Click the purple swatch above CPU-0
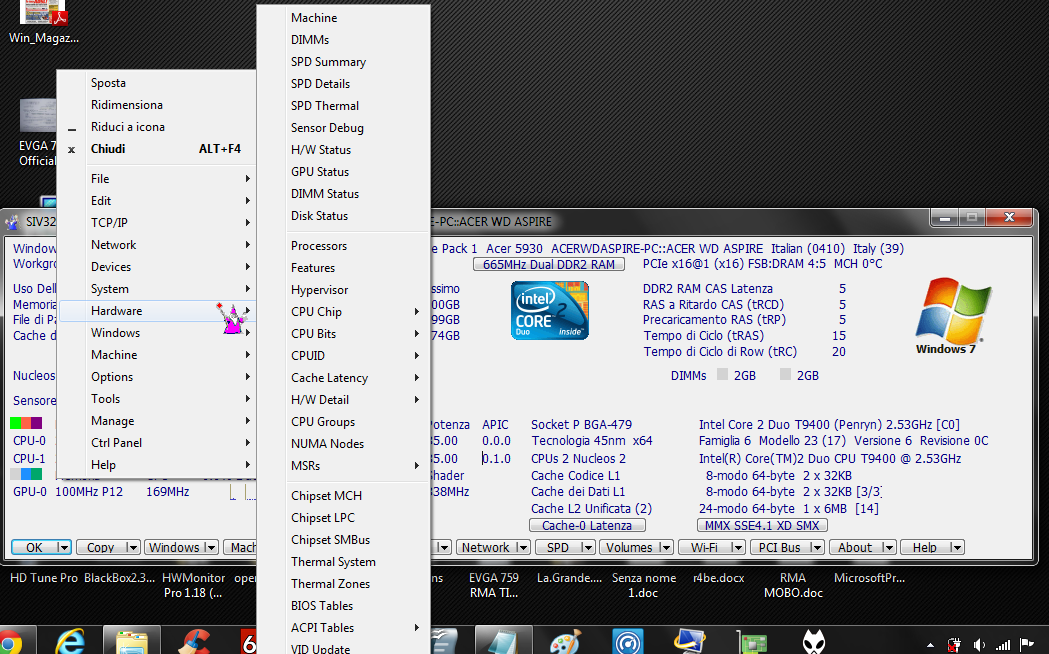 click(37, 423)
